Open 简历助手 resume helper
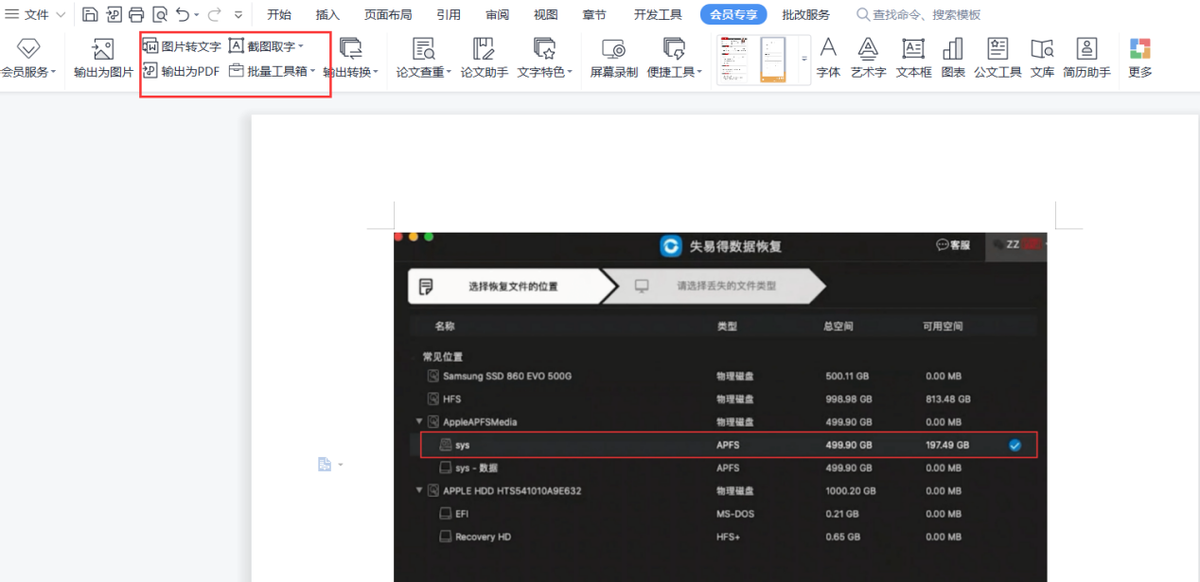The image size is (1200, 582). click(1086, 59)
